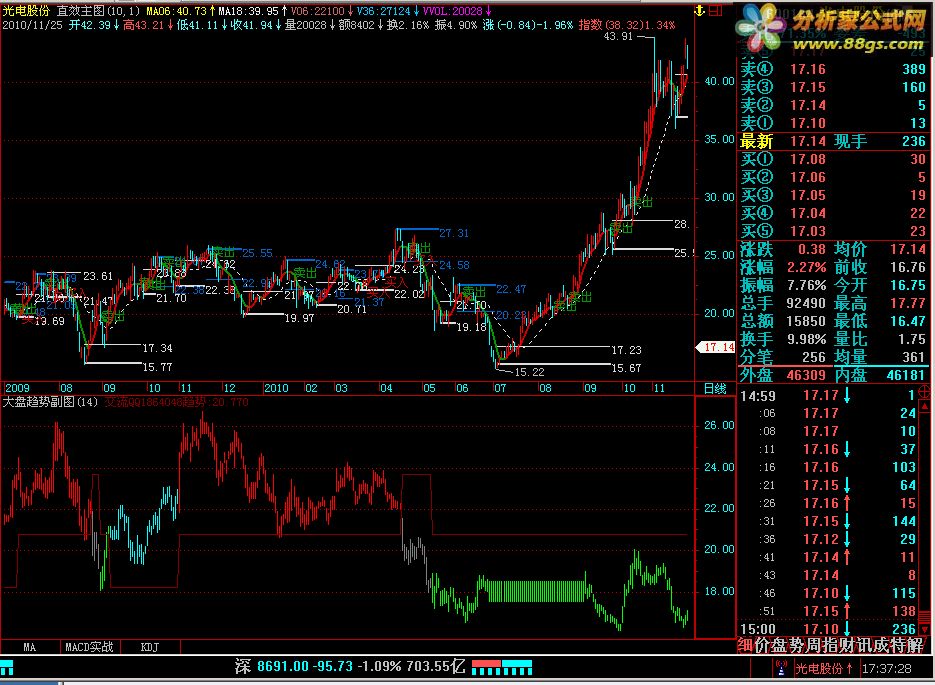Viewport: 935px width, 685px height.
Task: Click the 总额 15850 turnover value
Action: (x=806, y=321)
